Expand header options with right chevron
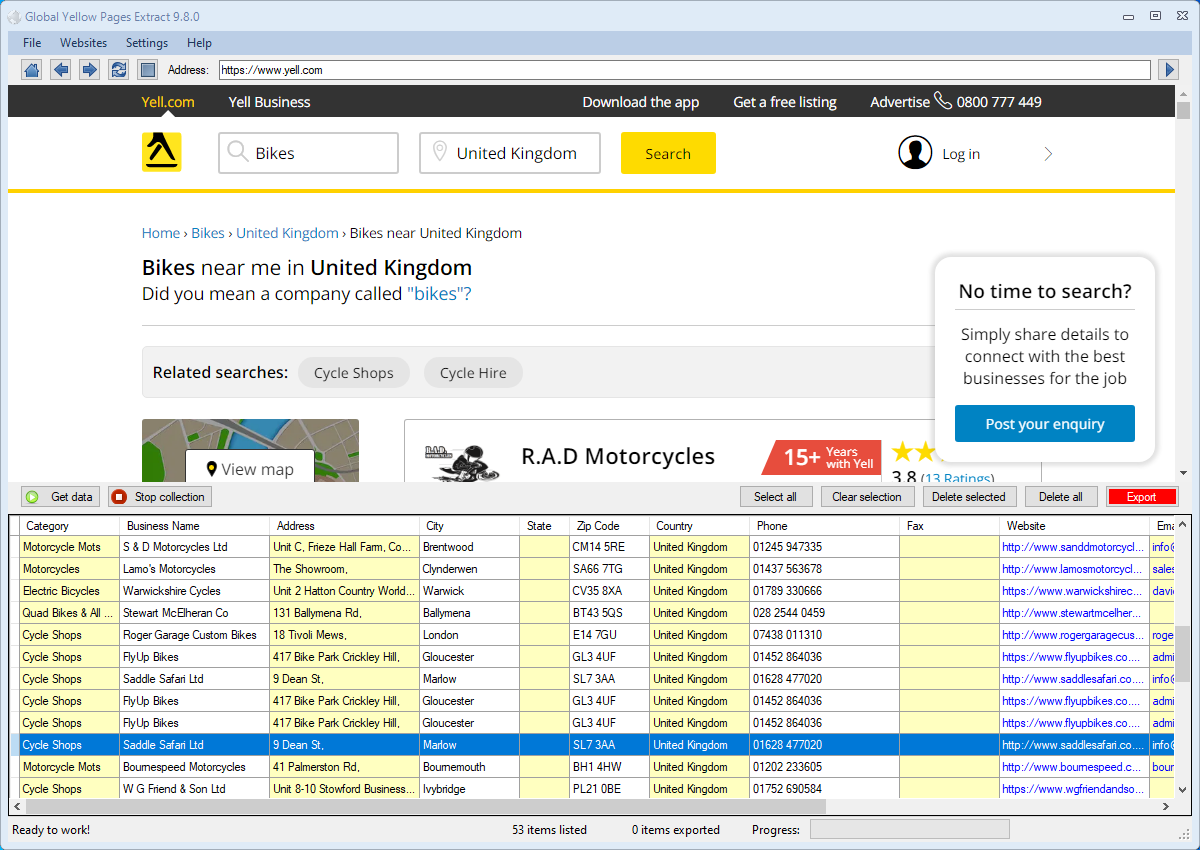 tap(1048, 154)
